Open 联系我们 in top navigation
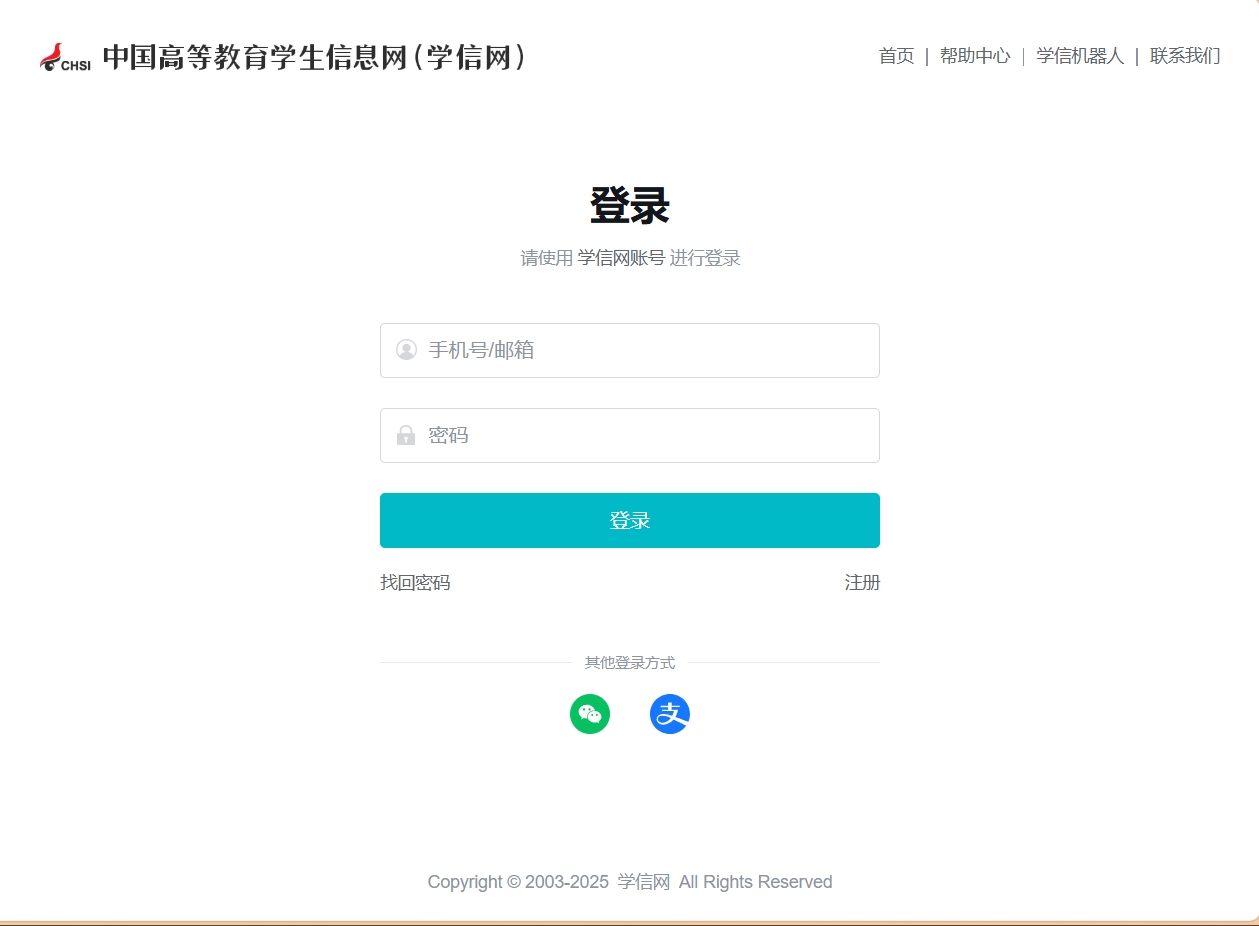Viewport: 1259px width, 926px height. (x=1185, y=56)
